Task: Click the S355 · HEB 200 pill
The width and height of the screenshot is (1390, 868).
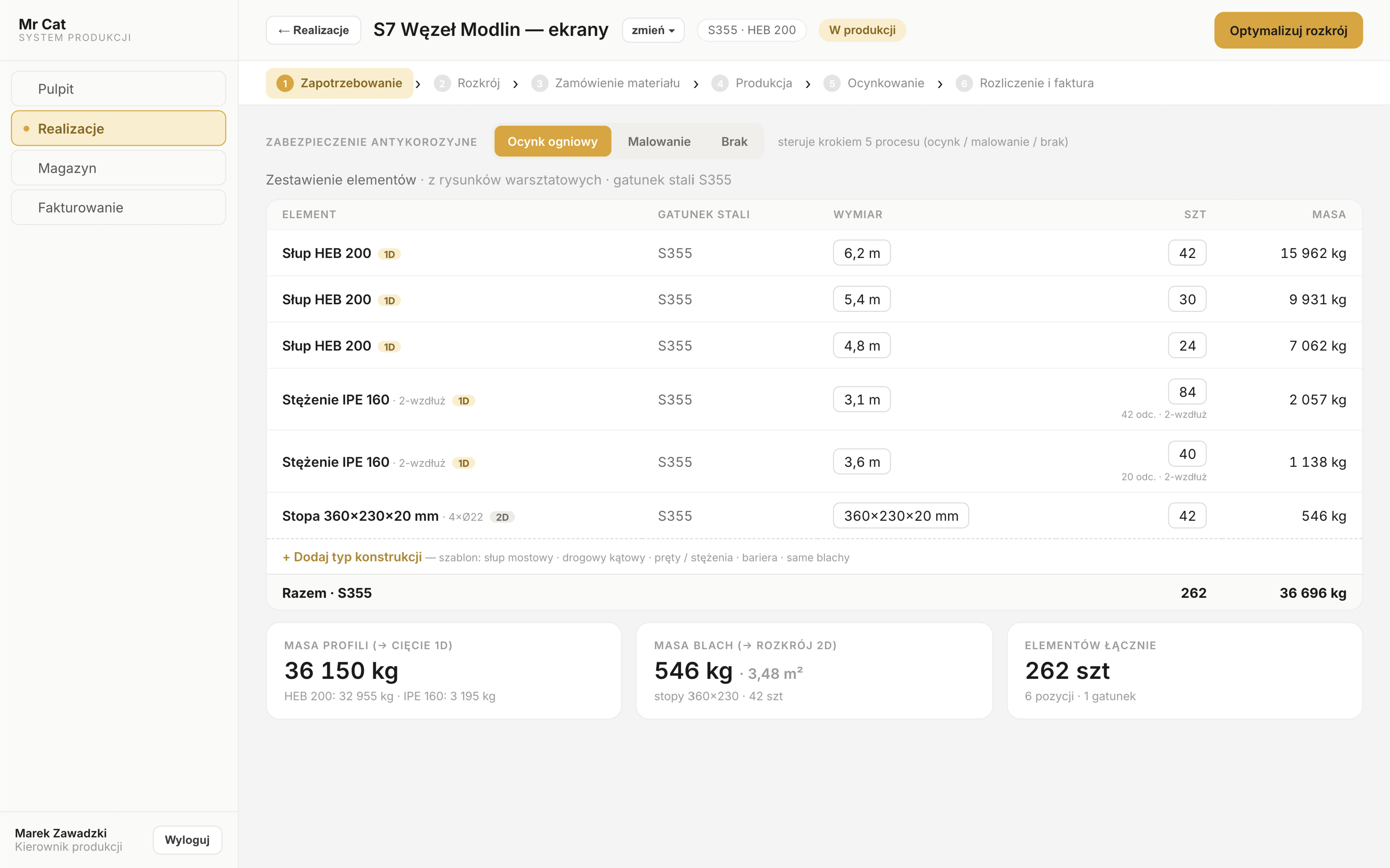Action: [751, 30]
